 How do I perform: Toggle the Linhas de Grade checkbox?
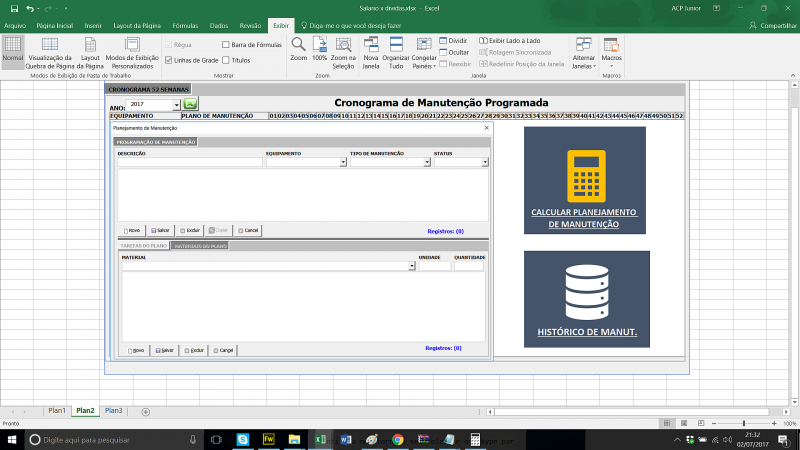[x=168, y=60]
